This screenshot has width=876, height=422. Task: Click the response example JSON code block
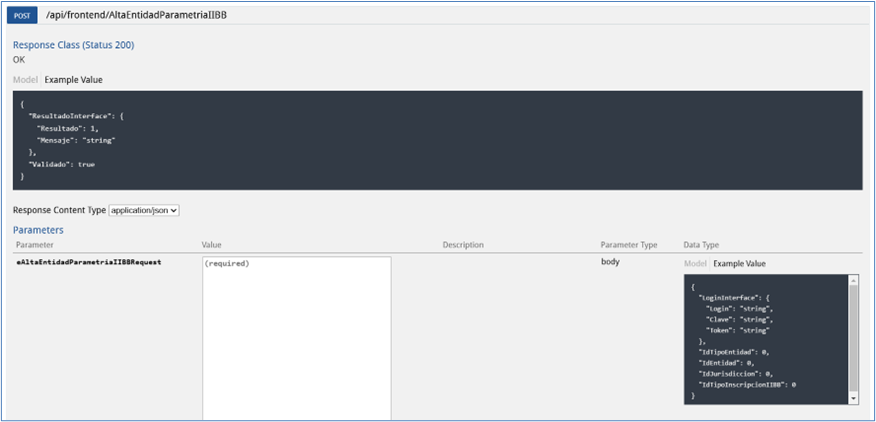click(x=437, y=140)
